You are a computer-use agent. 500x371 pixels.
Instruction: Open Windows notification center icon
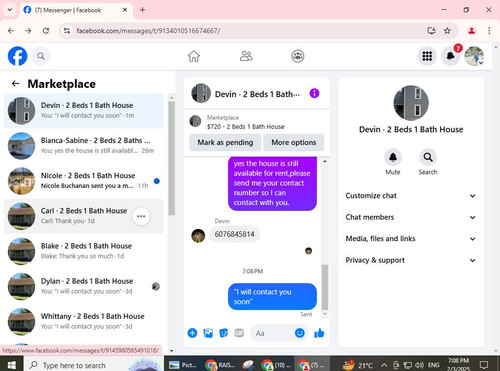point(484,365)
